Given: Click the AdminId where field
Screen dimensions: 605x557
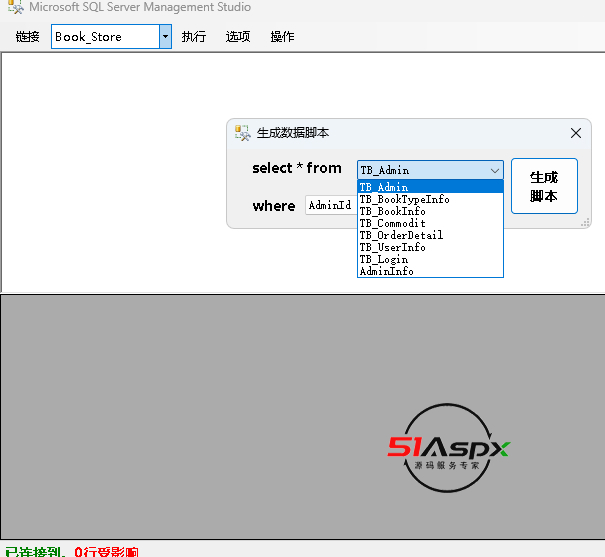Looking at the screenshot, I should click(331, 205).
